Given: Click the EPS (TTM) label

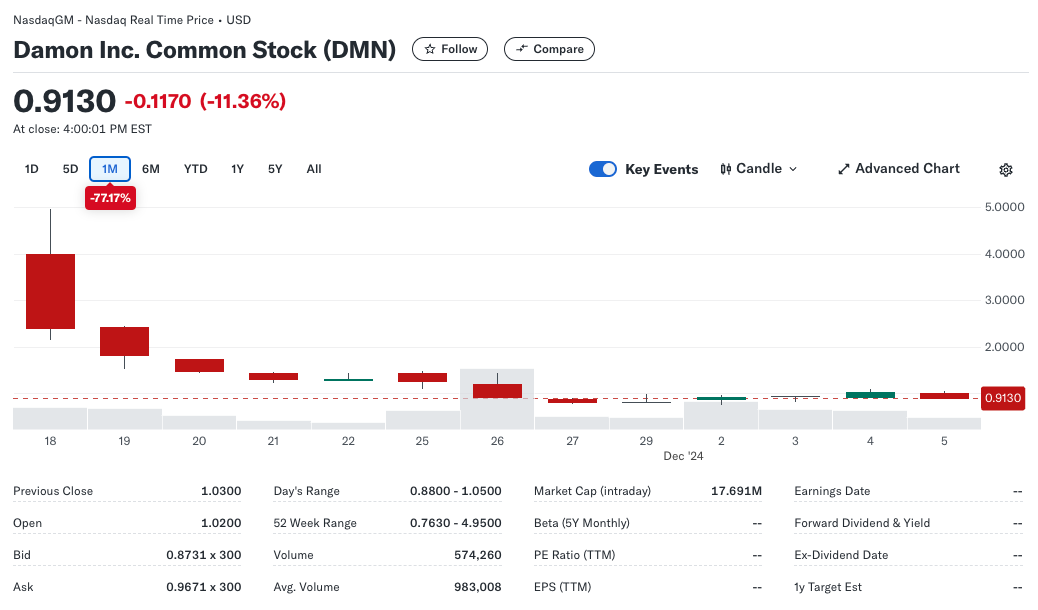Looking at the screenshot, I should (563, 586).
